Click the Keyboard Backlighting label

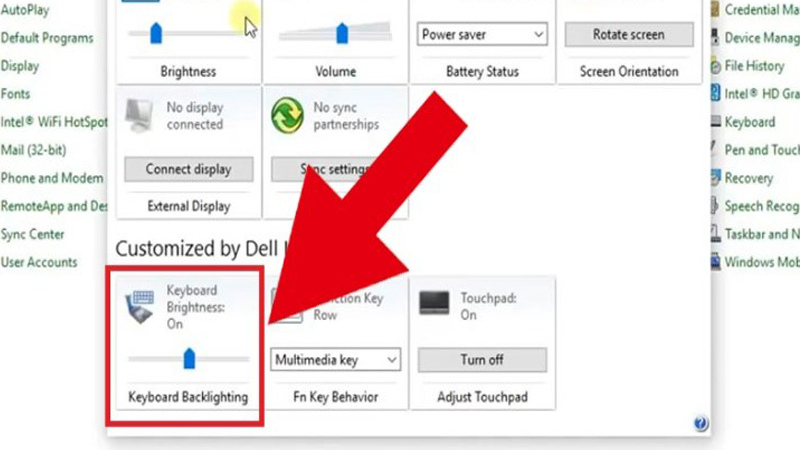[188, 397]
